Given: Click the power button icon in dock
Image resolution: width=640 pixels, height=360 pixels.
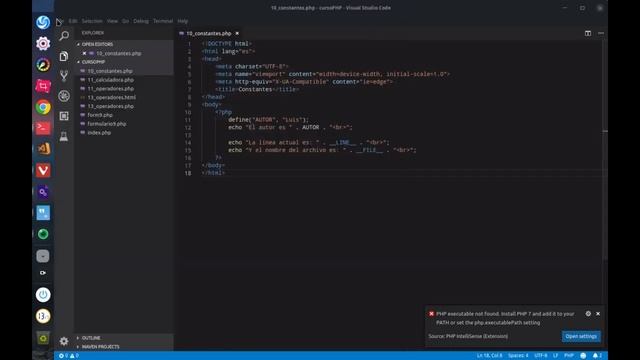Looking at the screenshot, I should (43, 295).
